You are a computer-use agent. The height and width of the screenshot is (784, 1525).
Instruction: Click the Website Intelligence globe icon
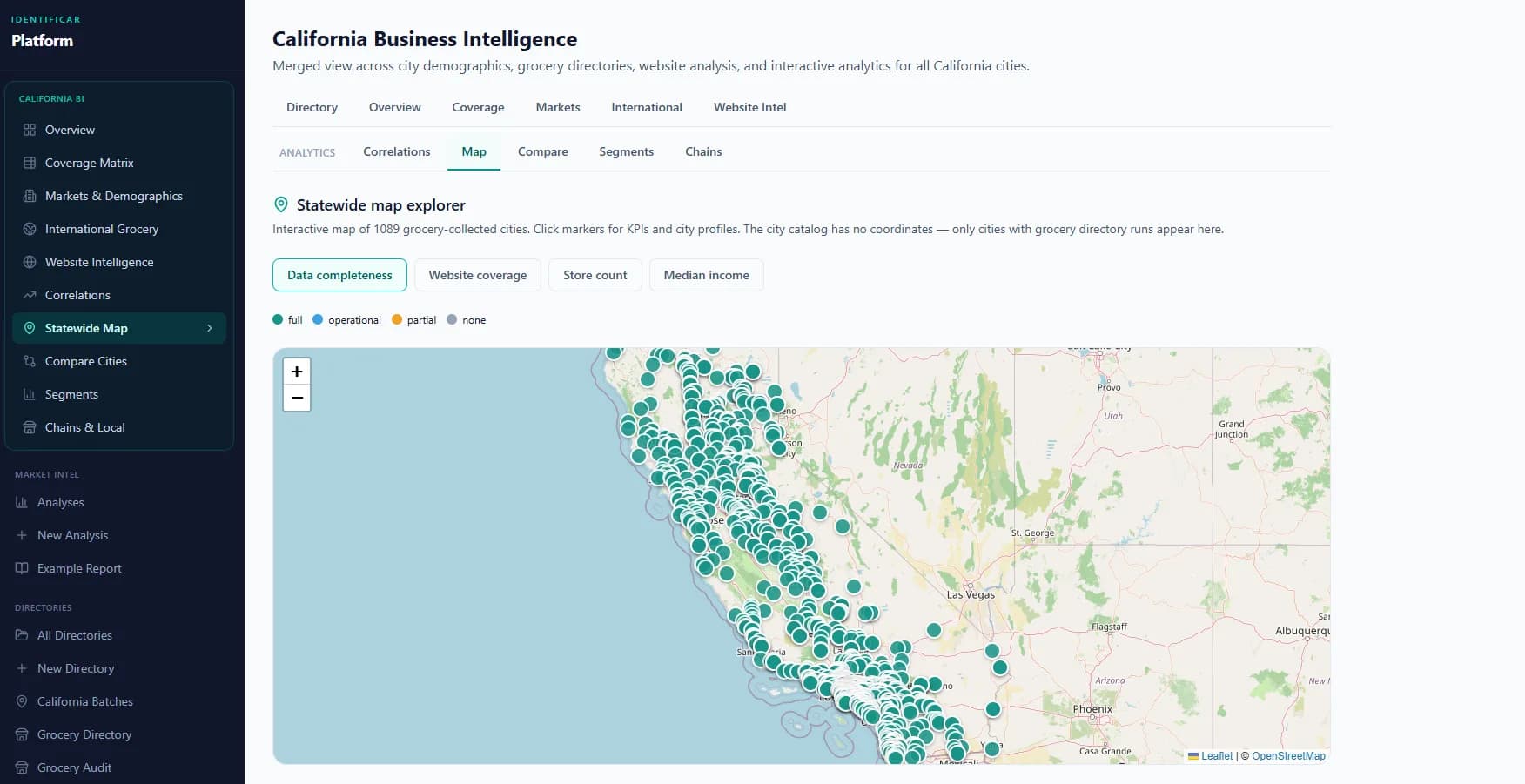coord(30,262)
